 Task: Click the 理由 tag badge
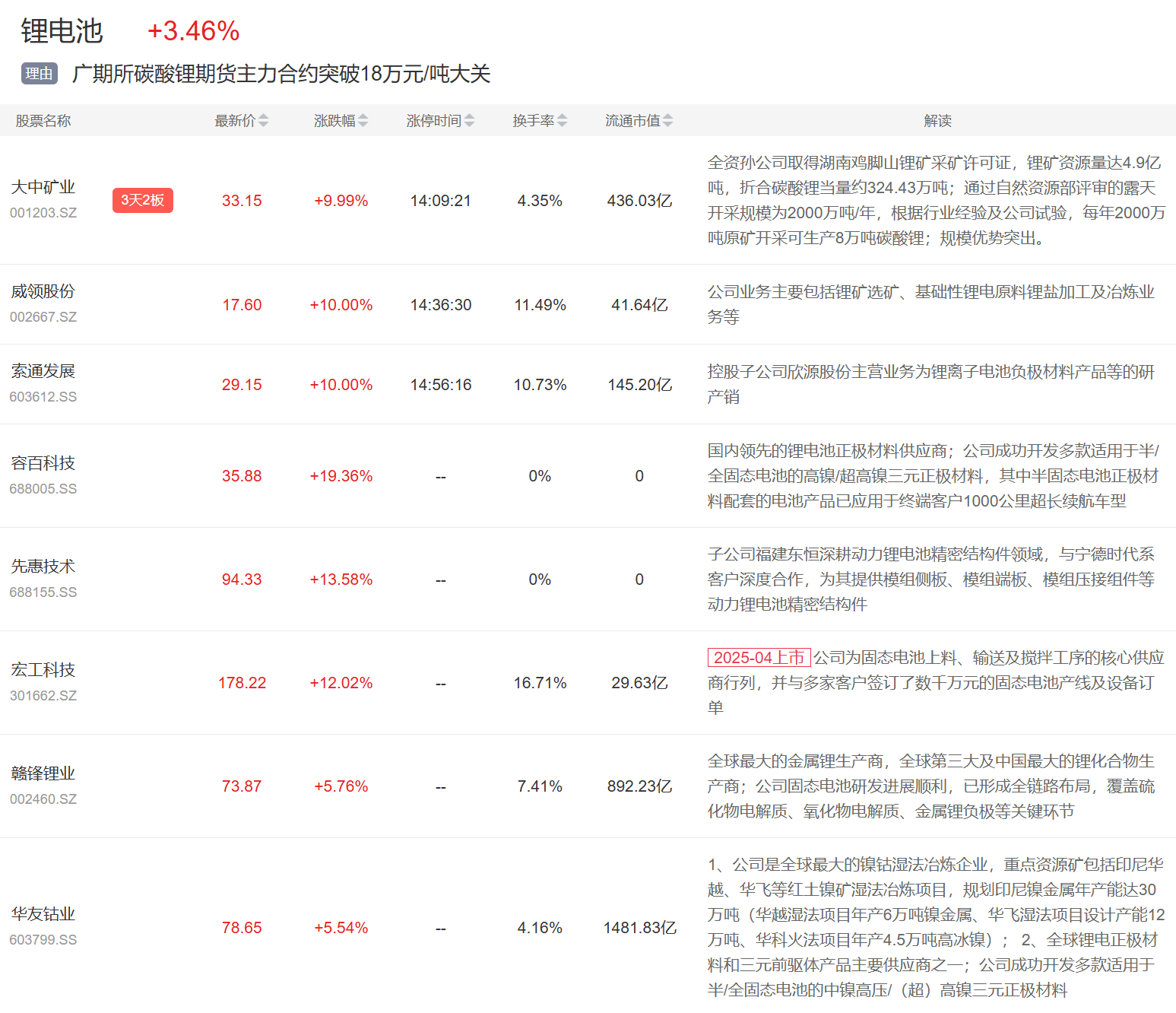(40, 74)
